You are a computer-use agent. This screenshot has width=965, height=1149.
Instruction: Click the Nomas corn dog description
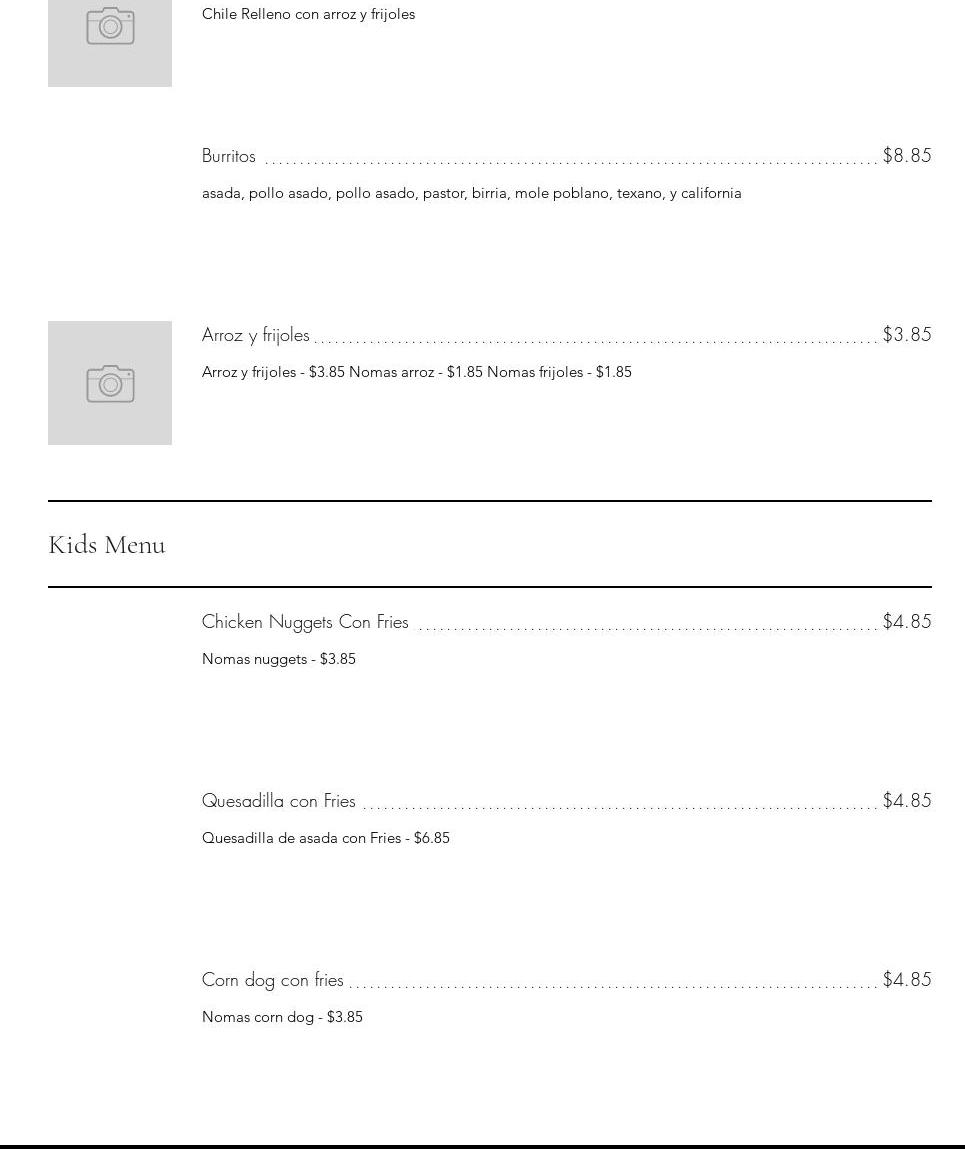[282, 1017]
